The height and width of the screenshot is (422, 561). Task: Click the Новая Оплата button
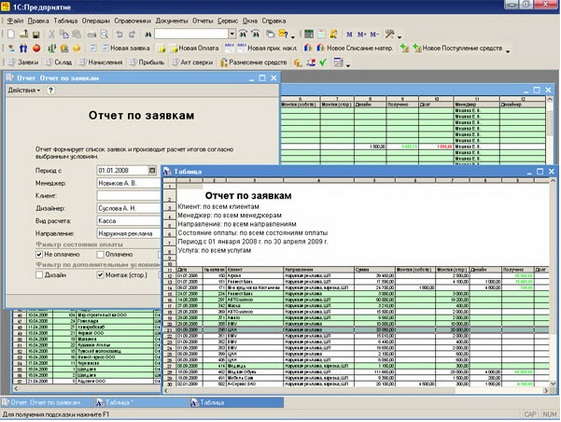(x=194, y=48)
